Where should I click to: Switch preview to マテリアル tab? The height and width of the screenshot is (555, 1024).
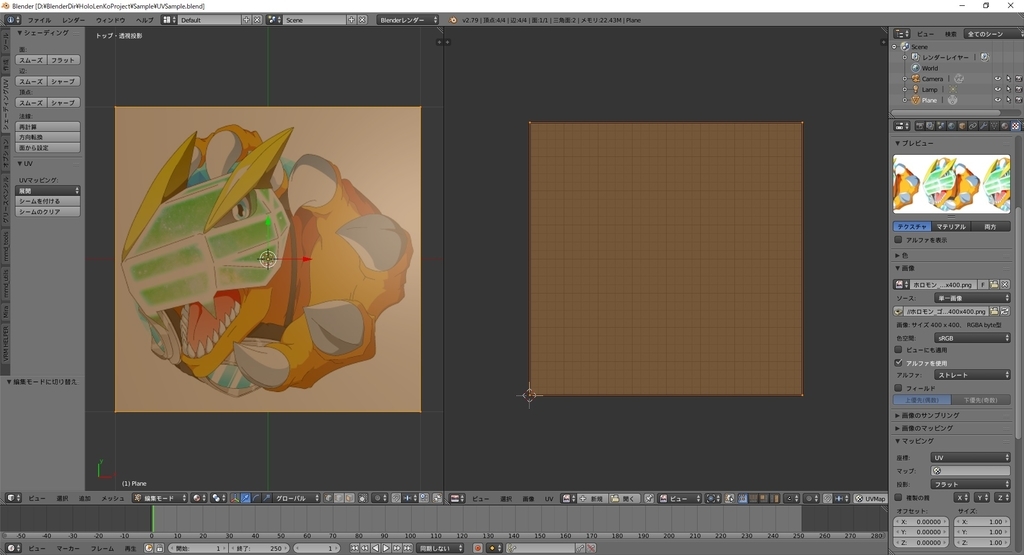[950, 227]
